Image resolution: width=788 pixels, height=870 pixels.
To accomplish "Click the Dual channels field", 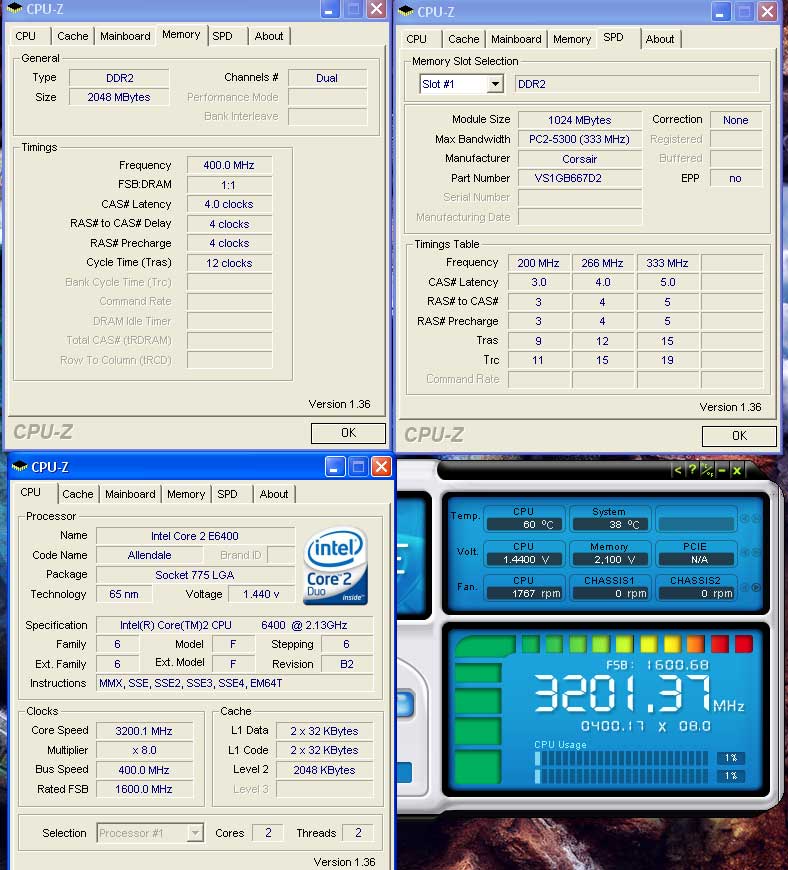I will click(327, 78).
